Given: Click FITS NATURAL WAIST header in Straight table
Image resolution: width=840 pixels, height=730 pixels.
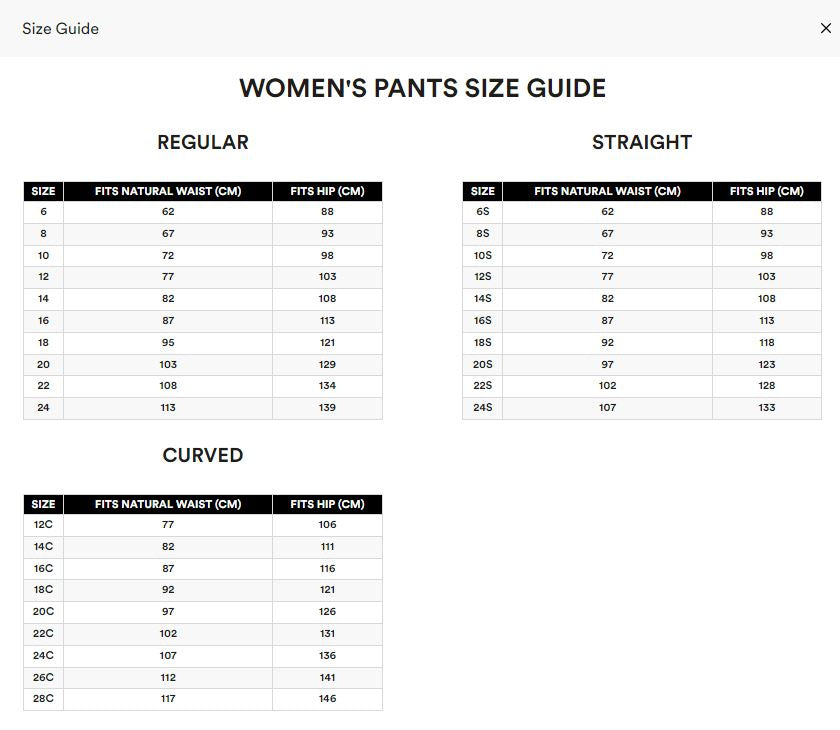Looking at the screenshot, I should click(x=607, y=190).
